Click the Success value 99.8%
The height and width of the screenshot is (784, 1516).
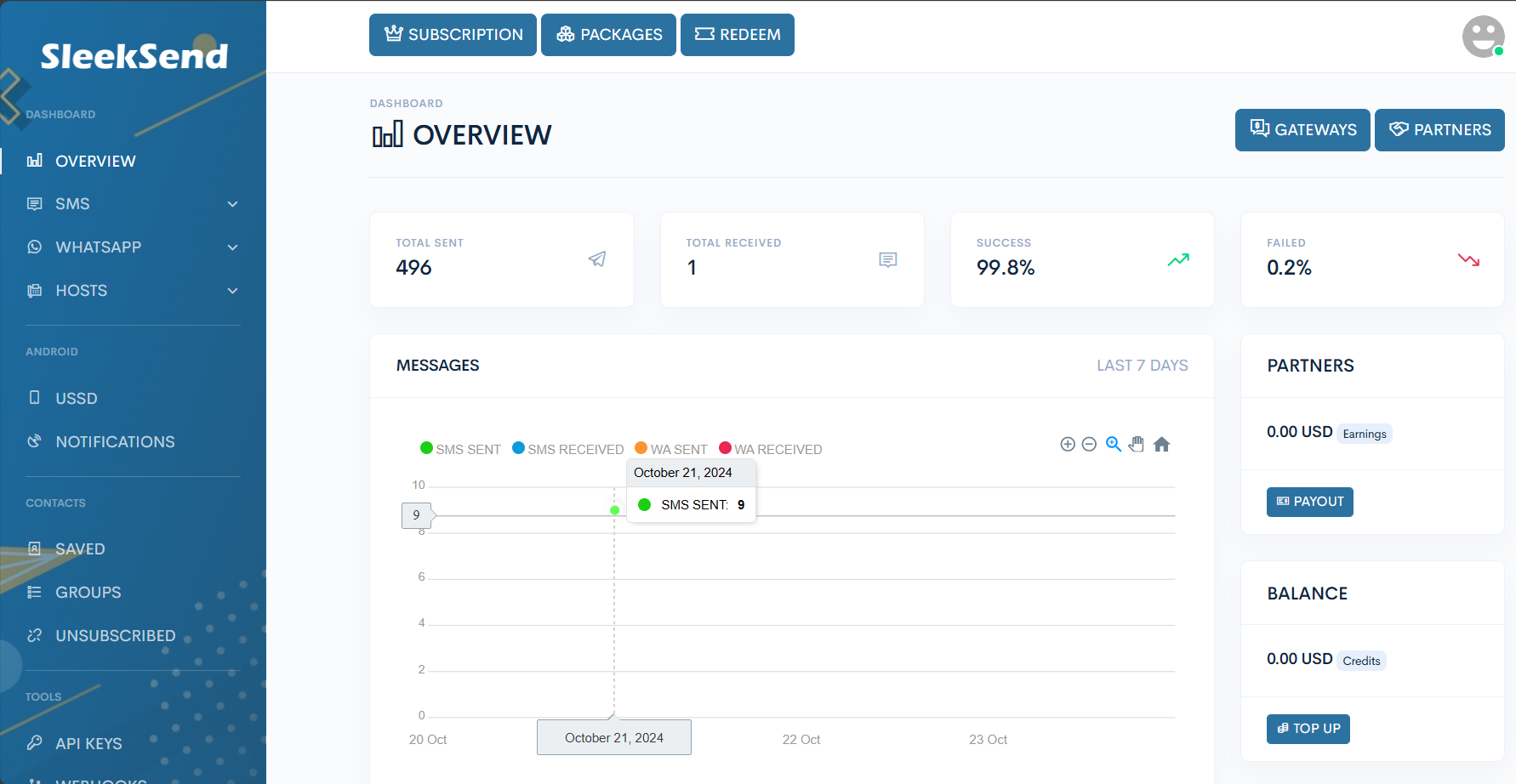[x=1006, y=268]
